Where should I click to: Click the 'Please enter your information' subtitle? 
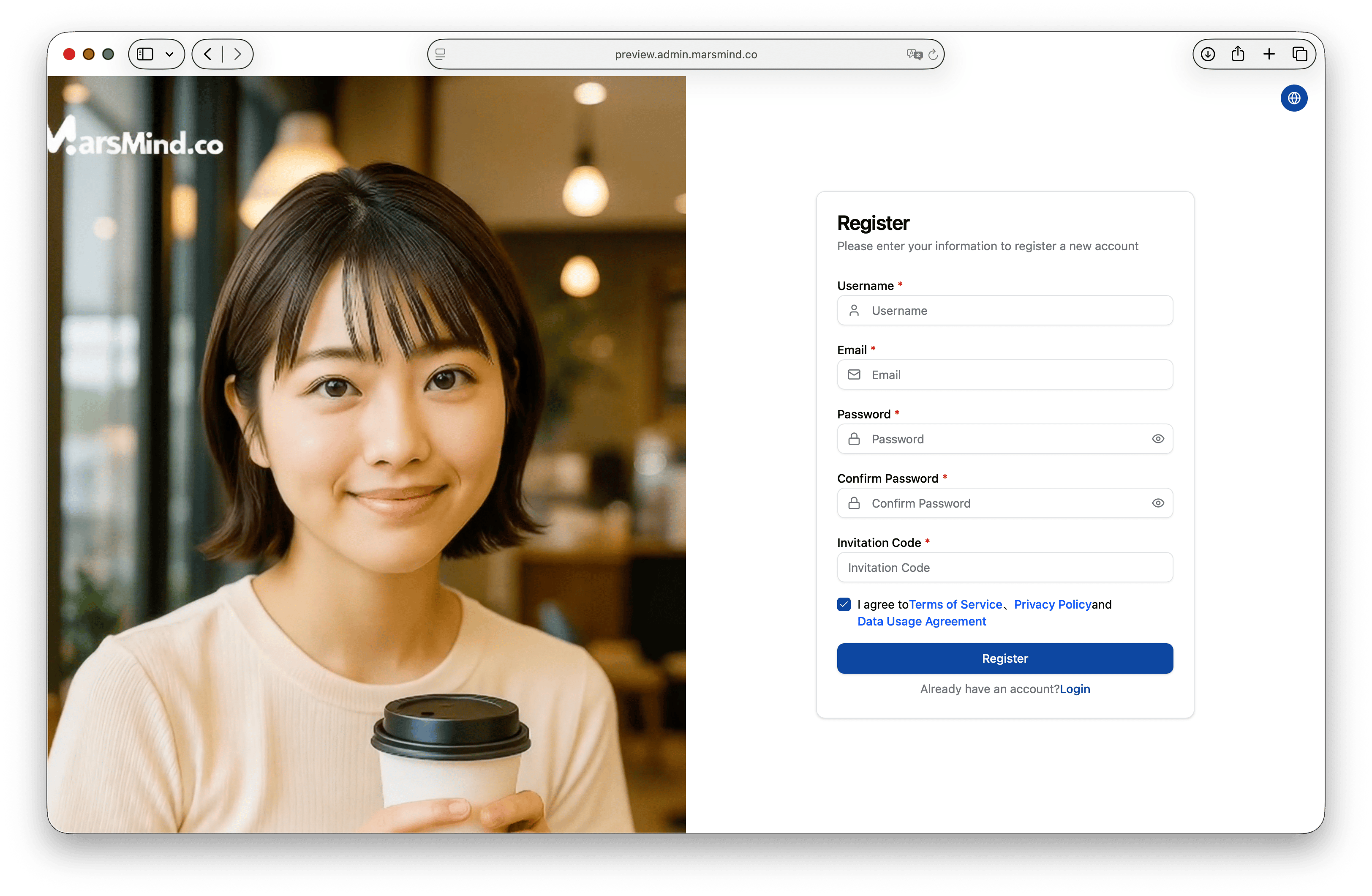point(987,246)
